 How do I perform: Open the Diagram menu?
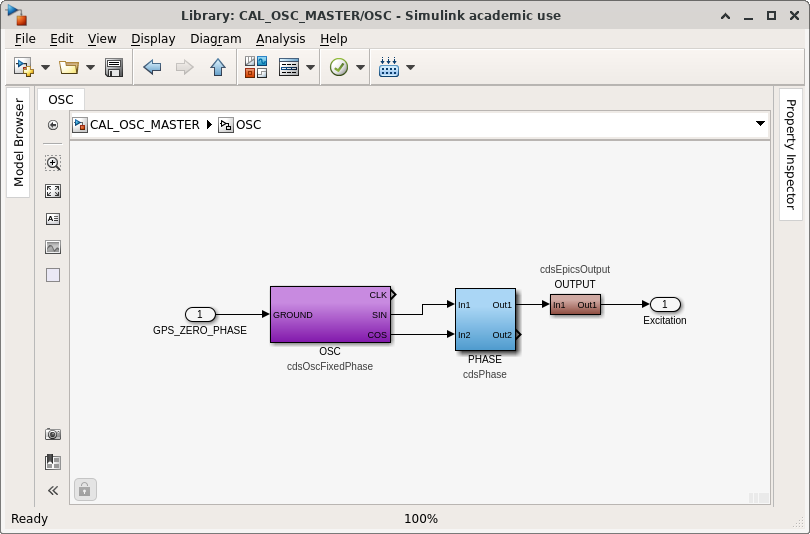[x=215, y=39]
